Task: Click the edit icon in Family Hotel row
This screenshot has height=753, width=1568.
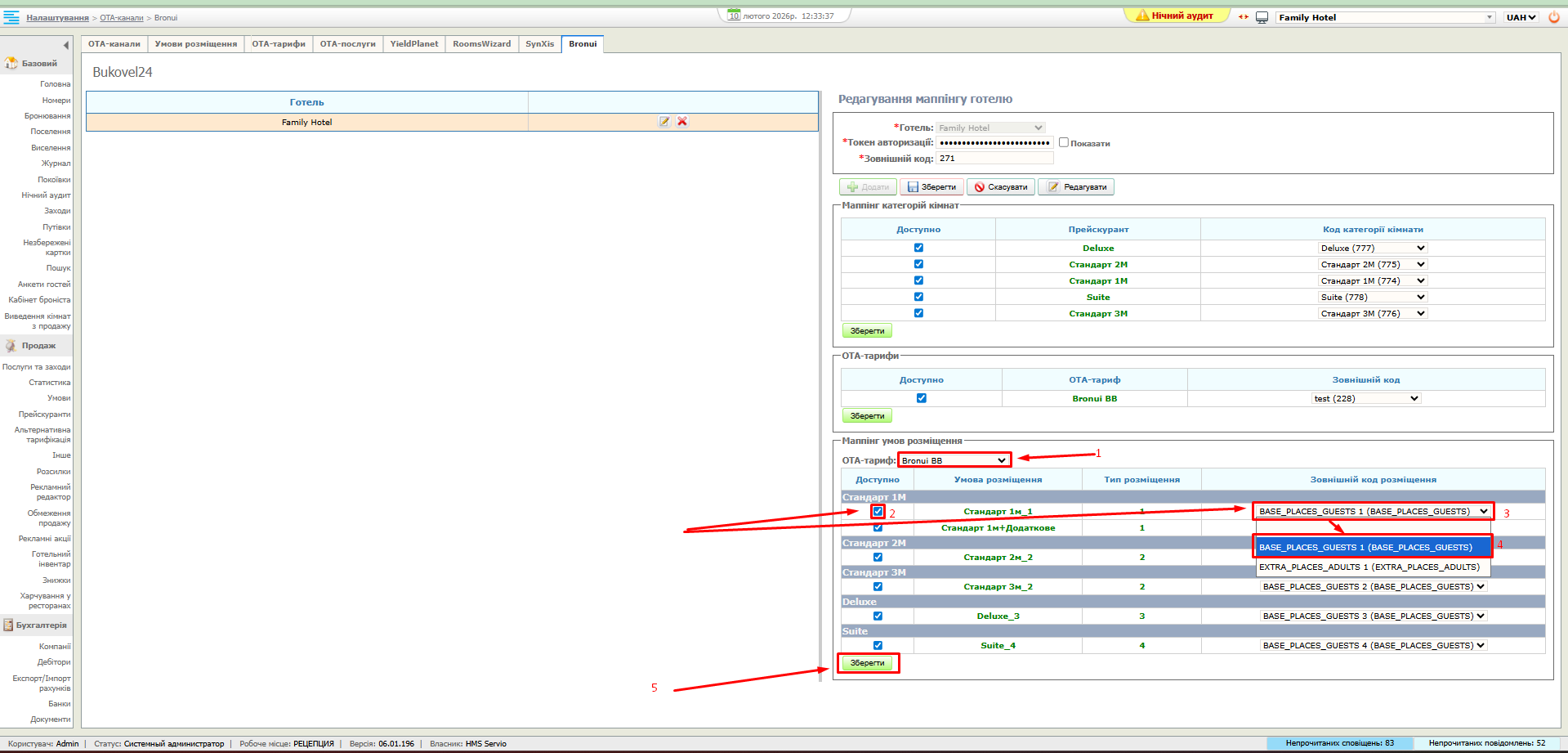Action: 664,122
